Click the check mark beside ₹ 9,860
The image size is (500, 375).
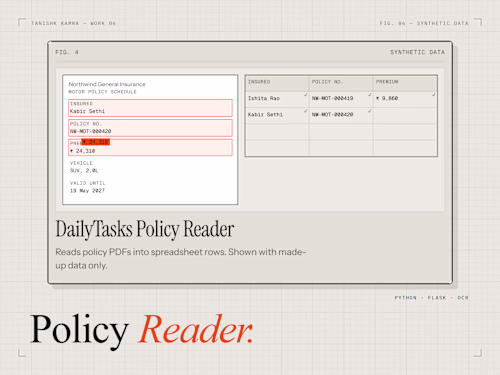[x=434, y=95]
